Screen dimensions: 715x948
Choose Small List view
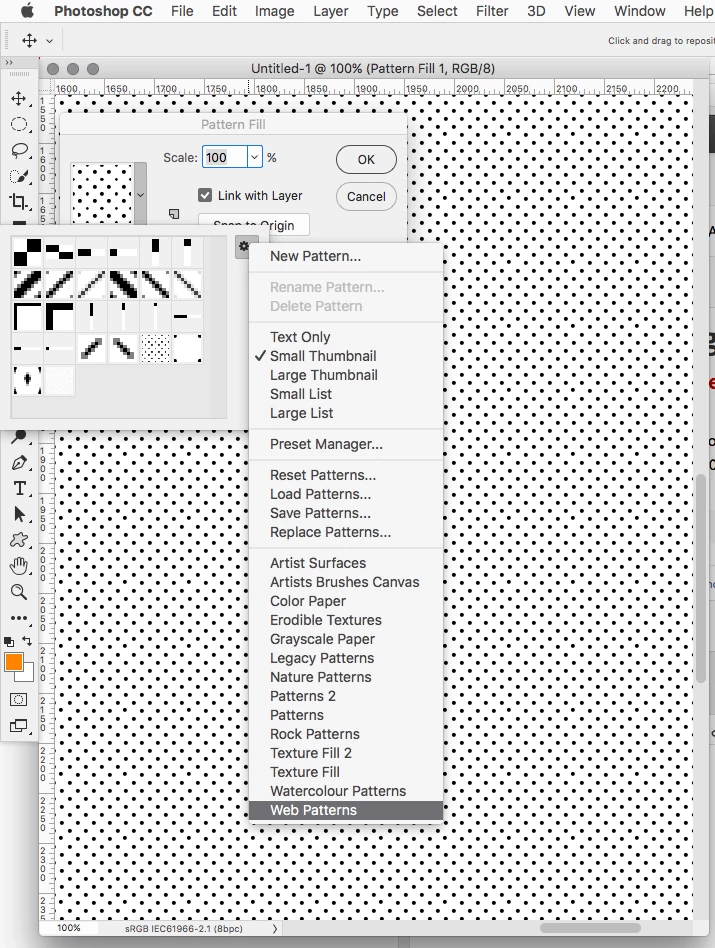pyautogui.click(x=346, y=394)
